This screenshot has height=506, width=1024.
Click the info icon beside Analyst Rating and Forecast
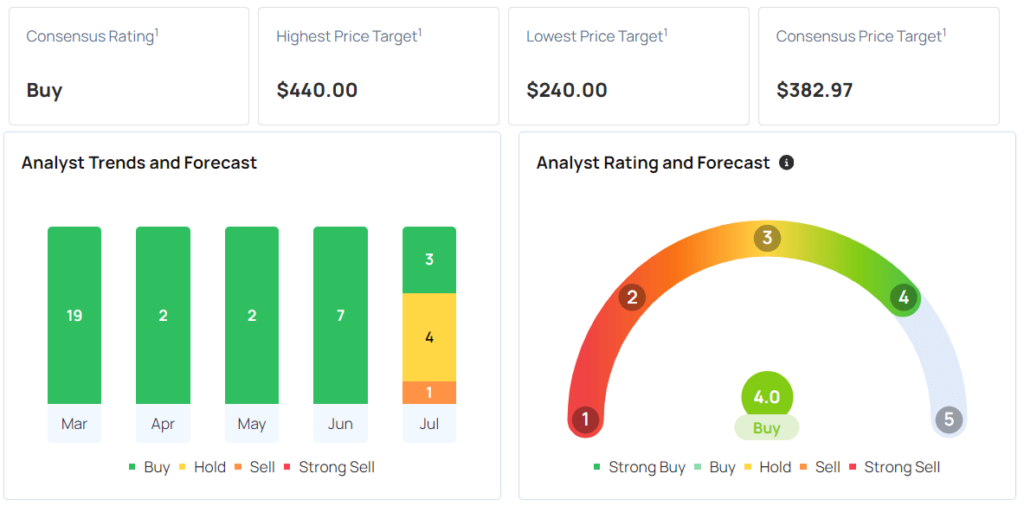[x=786, y=162]
